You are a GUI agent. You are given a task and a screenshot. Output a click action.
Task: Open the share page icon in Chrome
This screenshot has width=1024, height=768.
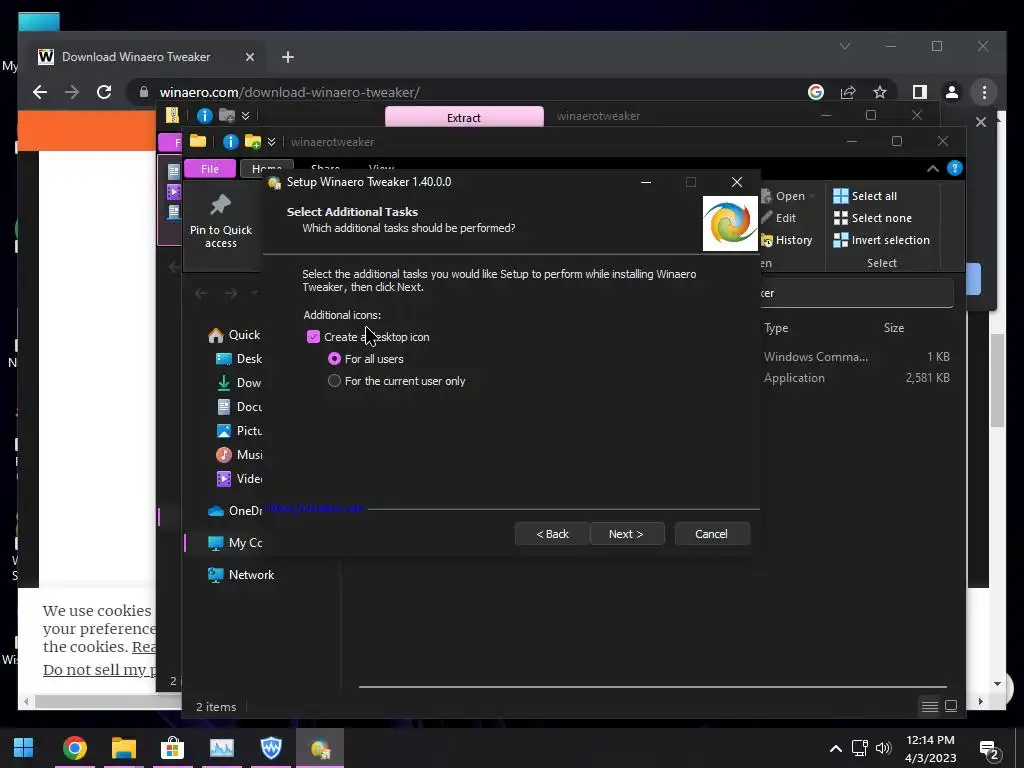848,92
